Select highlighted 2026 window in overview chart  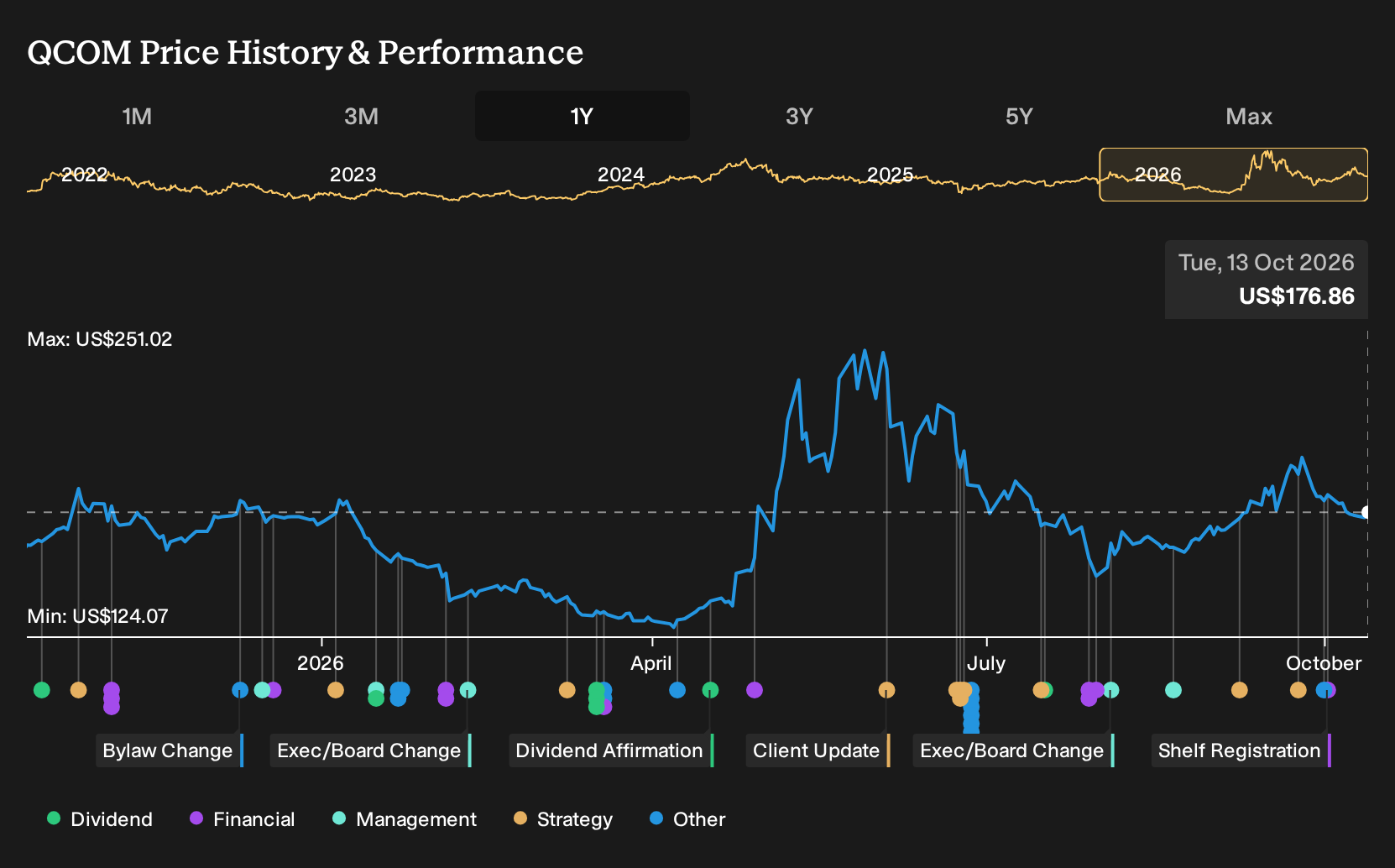tap(1233, 175)
